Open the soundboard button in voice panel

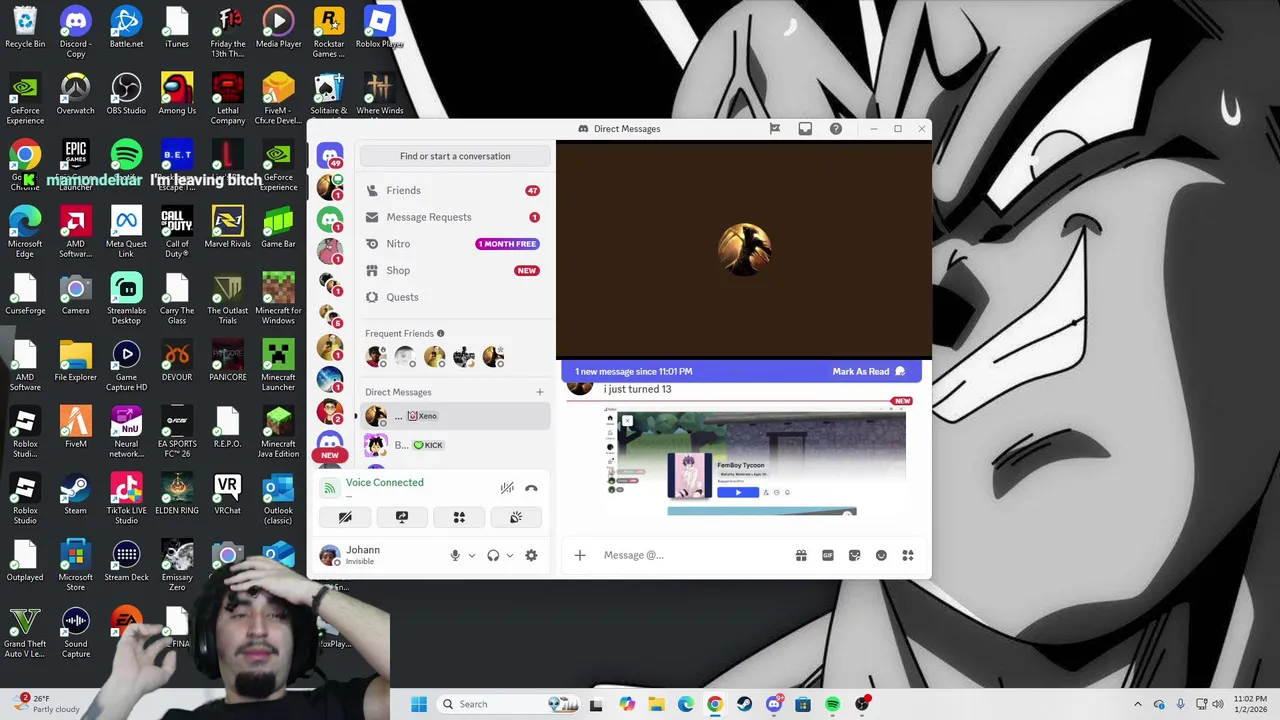[x=516, y=517]
